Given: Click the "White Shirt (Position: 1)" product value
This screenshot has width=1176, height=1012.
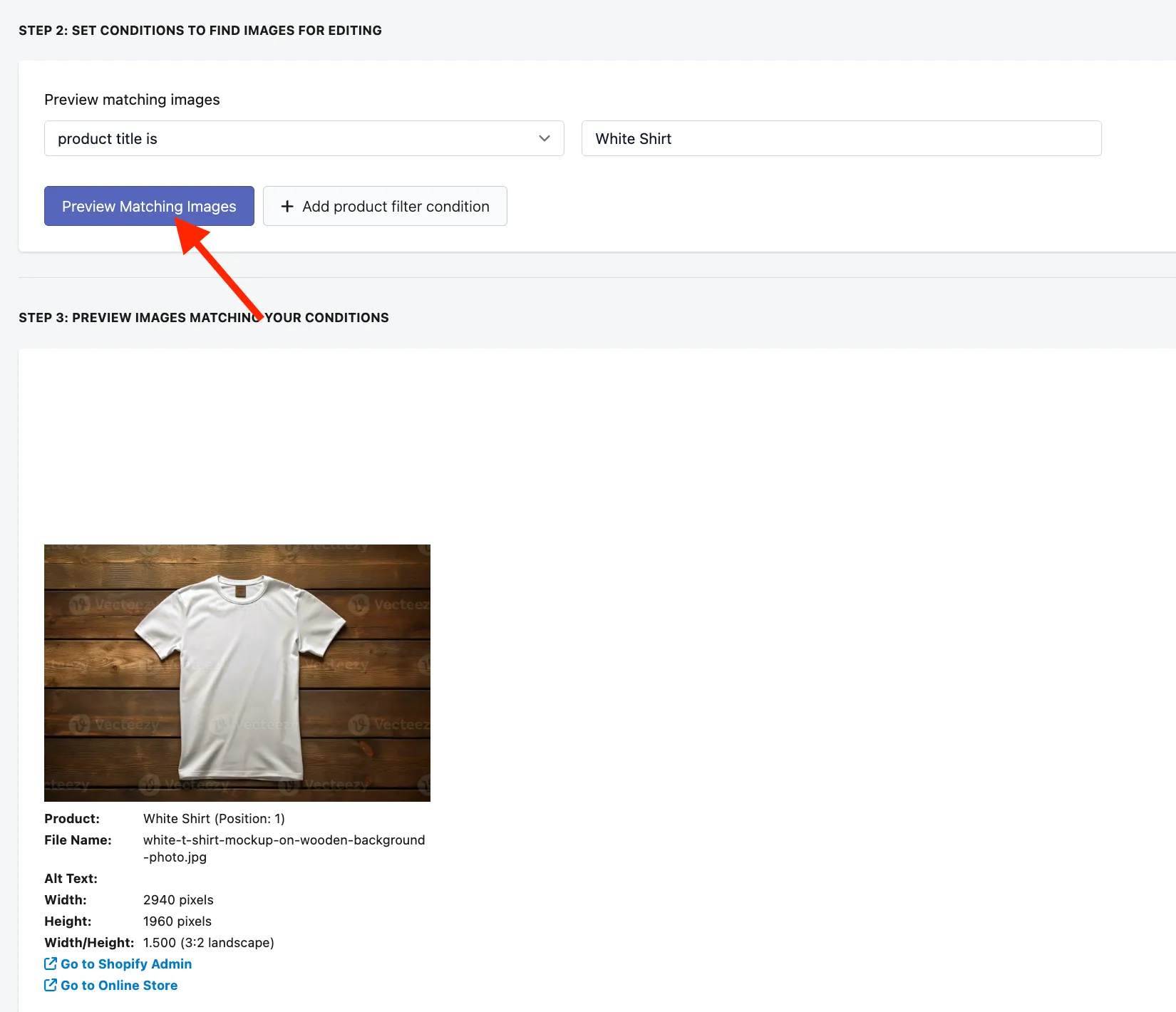Looking at the screenshot, I should pos(214,818).
